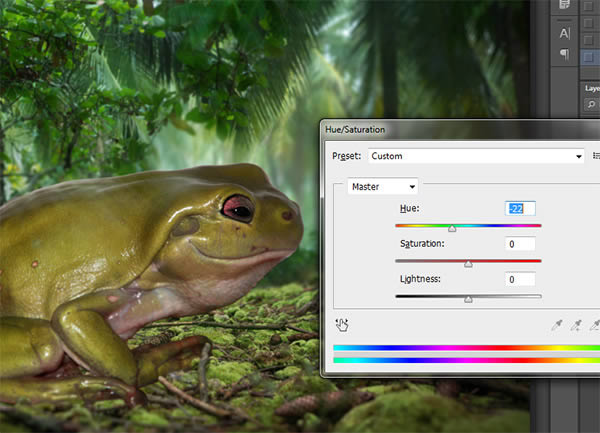Pick the plain Eyedropper tool in Hue/Saturation
The height and width of the screenshot is (433, 600).
pos(557,325)
